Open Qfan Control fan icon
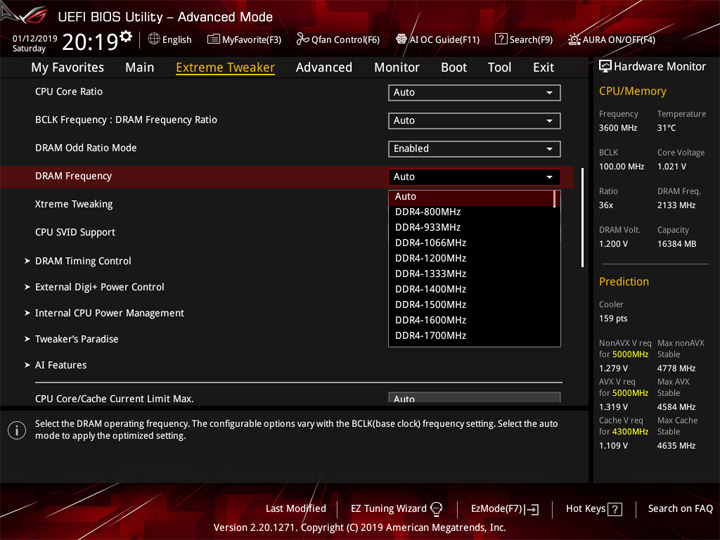The image size is (720, 540). 302,39
